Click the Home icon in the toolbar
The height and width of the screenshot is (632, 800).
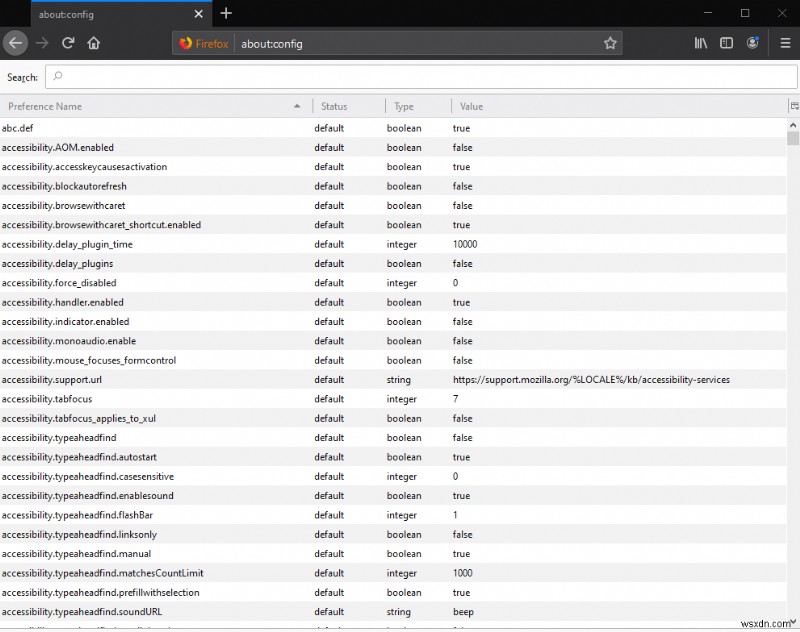[x=94, y=43]
